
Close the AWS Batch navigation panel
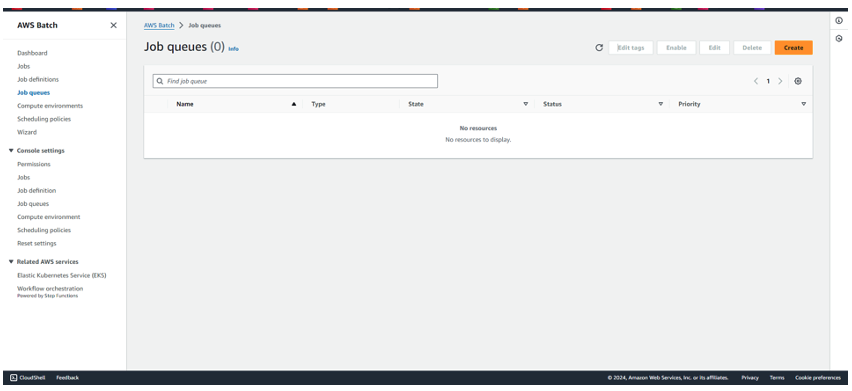click(x=114, y=25)
